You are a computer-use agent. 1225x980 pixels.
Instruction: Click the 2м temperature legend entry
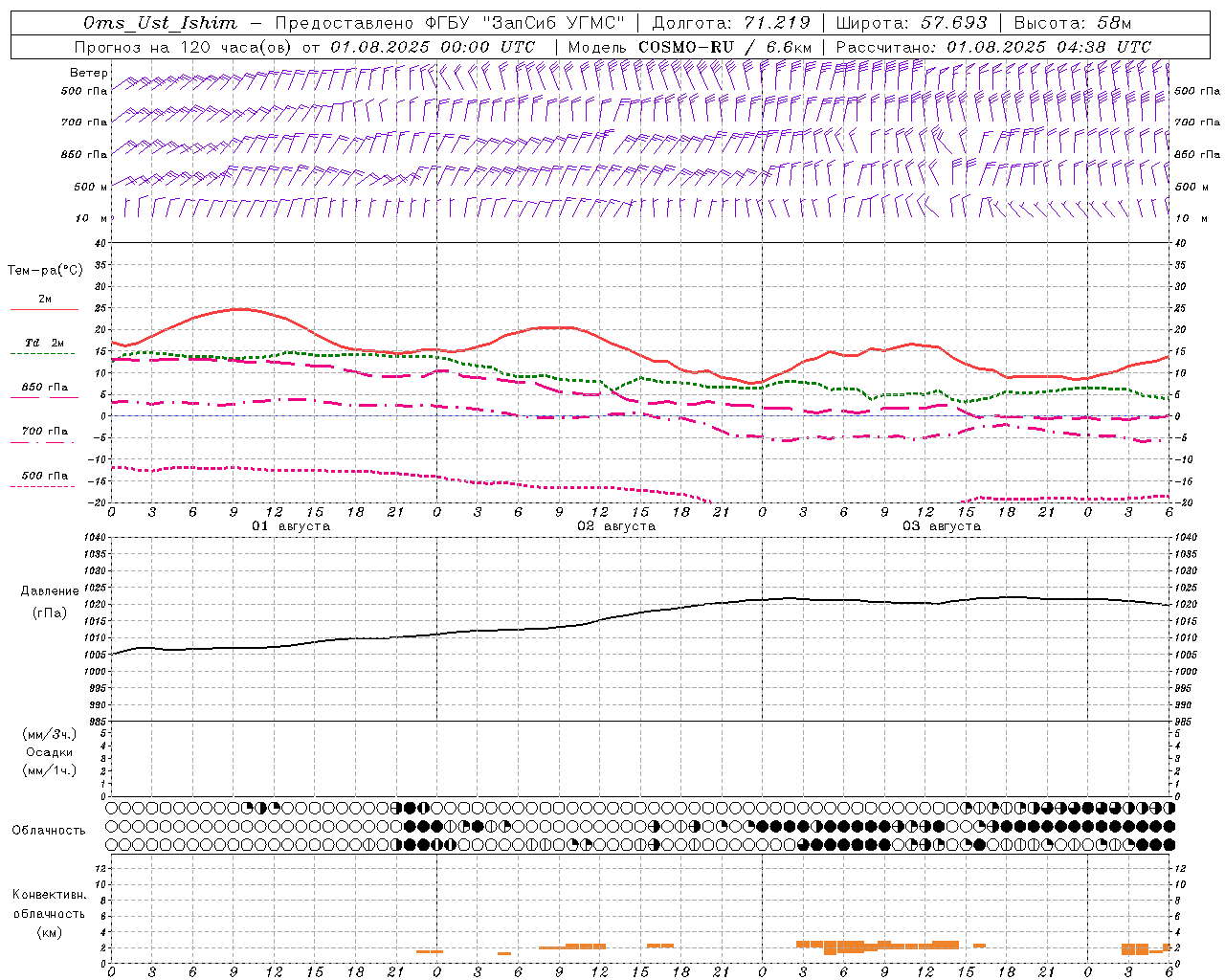click(44, 300)
